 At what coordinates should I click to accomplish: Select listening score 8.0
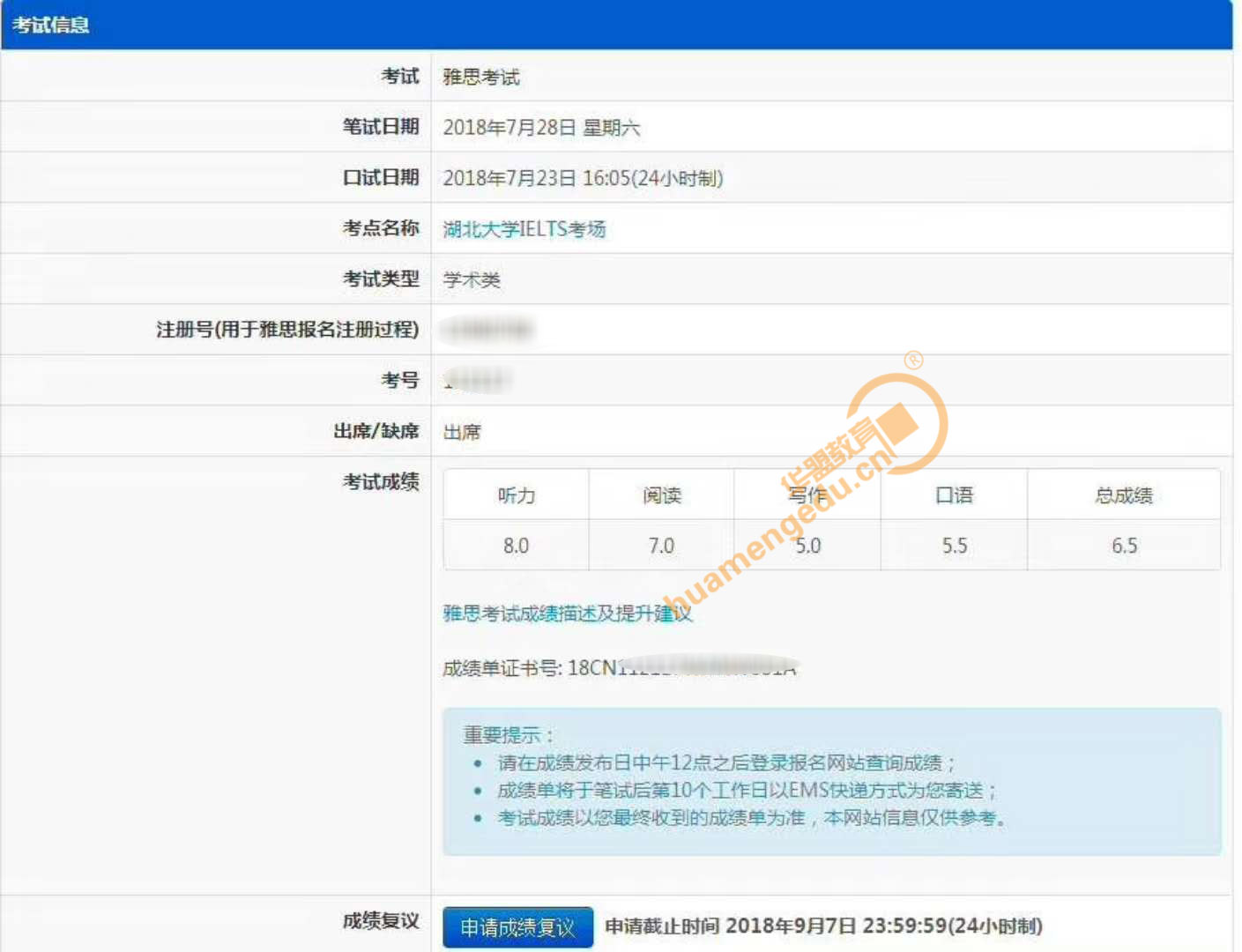[x=517, y=546]
